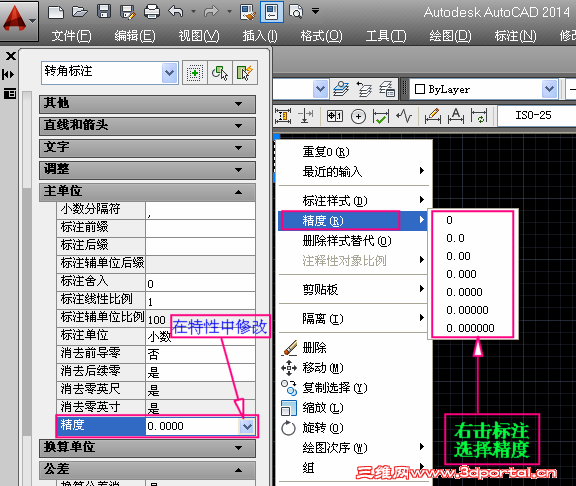576x486 pixels.
Task: Expand the 换算单位 section
Action: (147, 448)
